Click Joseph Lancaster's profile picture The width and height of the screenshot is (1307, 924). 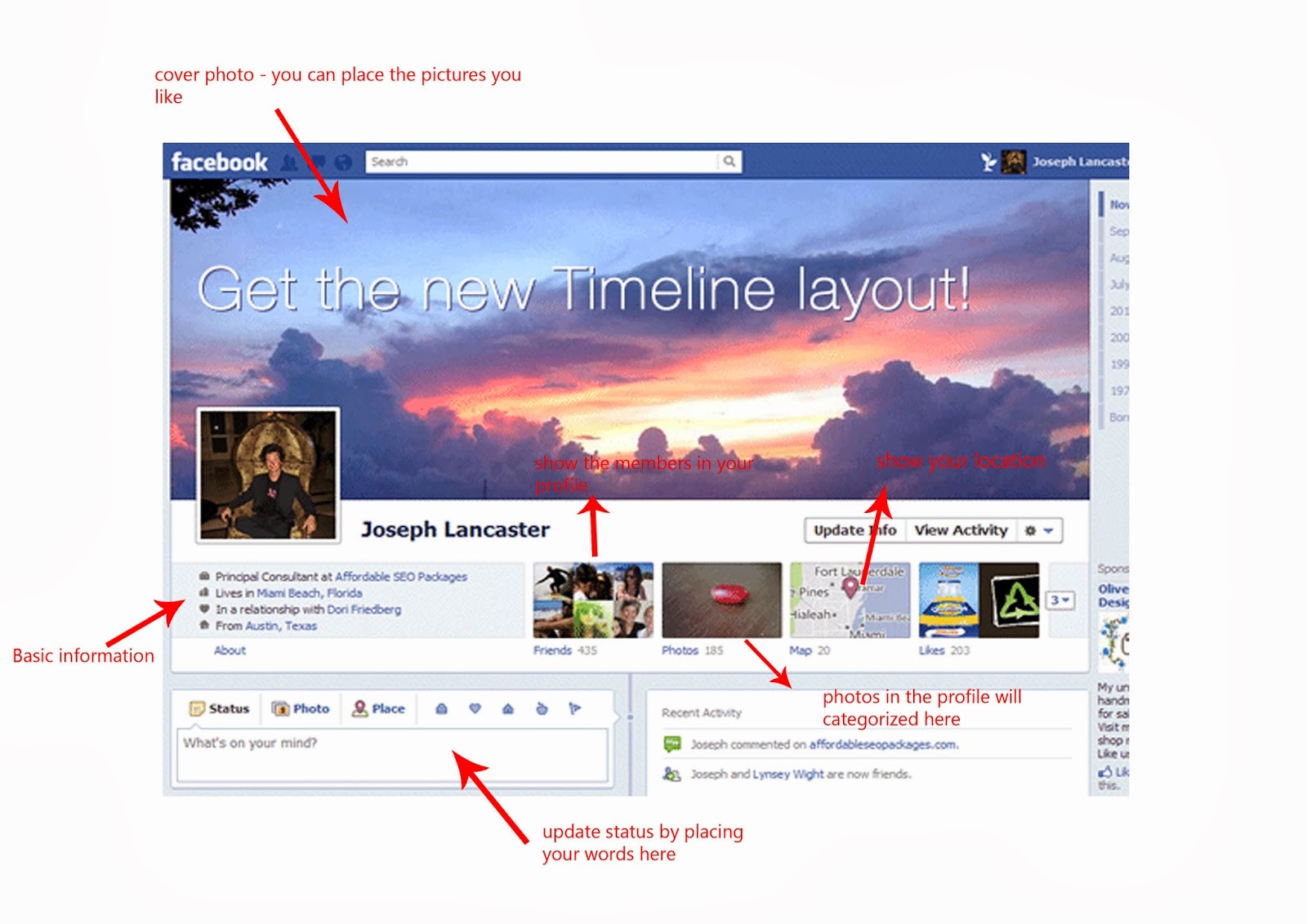[268, 475]
